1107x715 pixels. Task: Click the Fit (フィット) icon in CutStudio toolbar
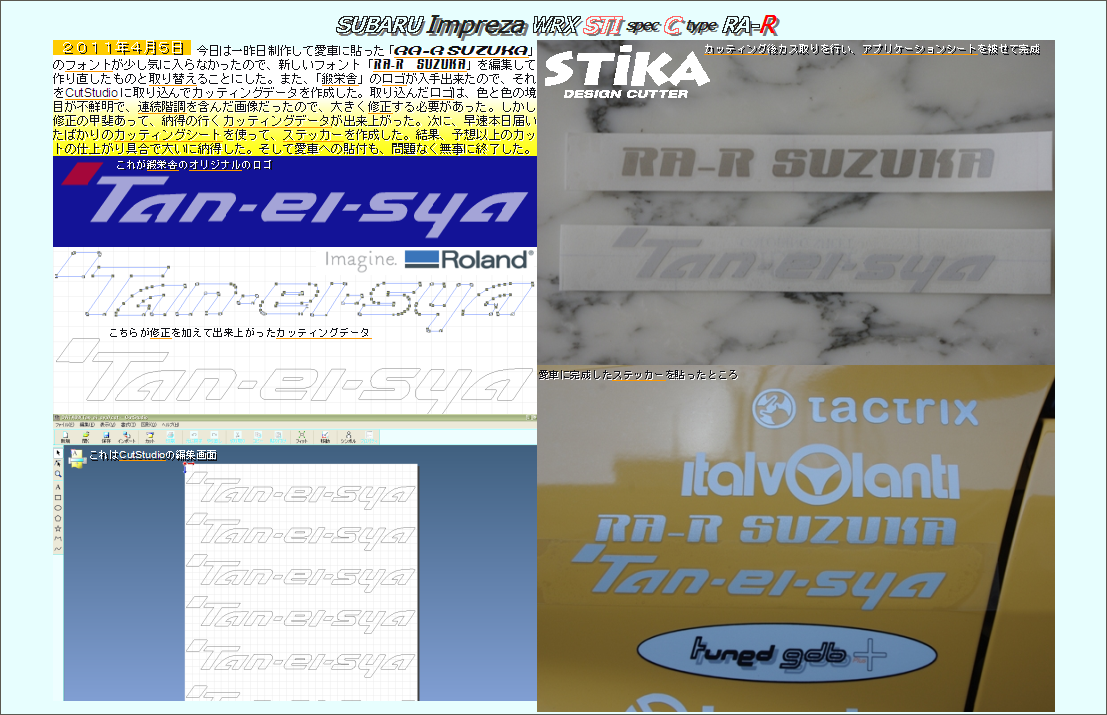[x=301, y=437]
